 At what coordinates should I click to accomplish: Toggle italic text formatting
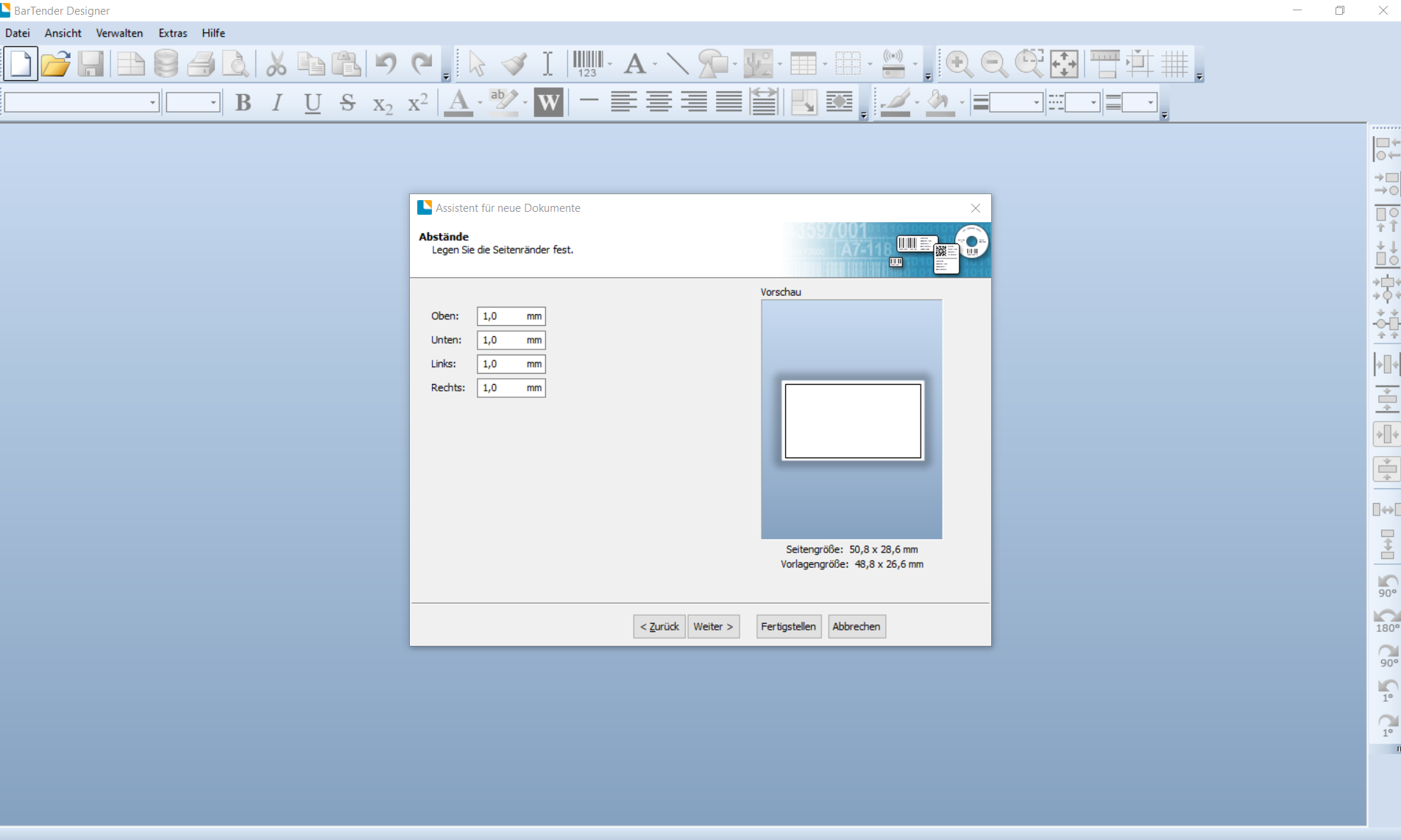click(277, 102)
